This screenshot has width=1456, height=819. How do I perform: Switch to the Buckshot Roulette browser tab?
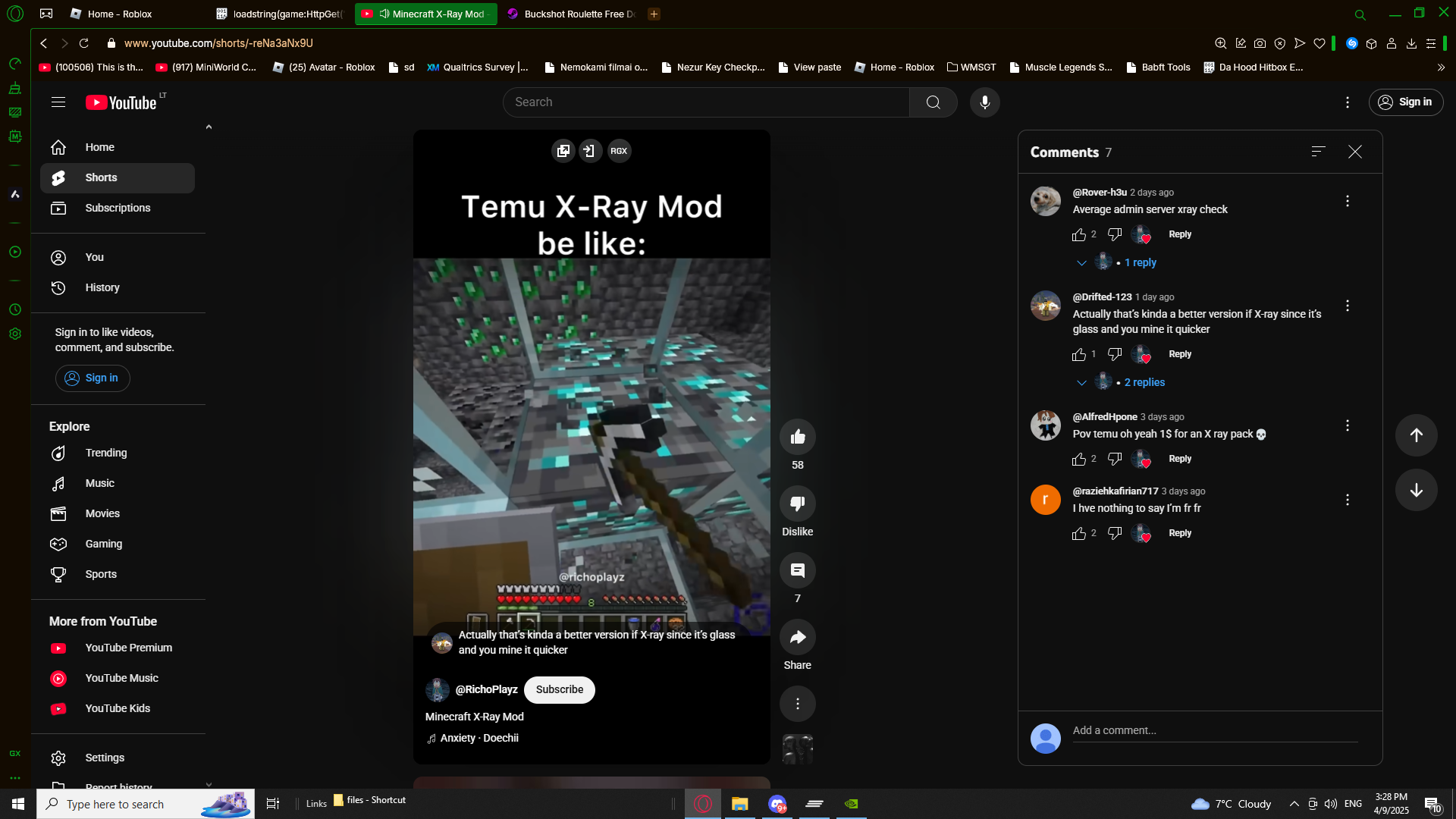pyautogui.click(x=573, y=14)
